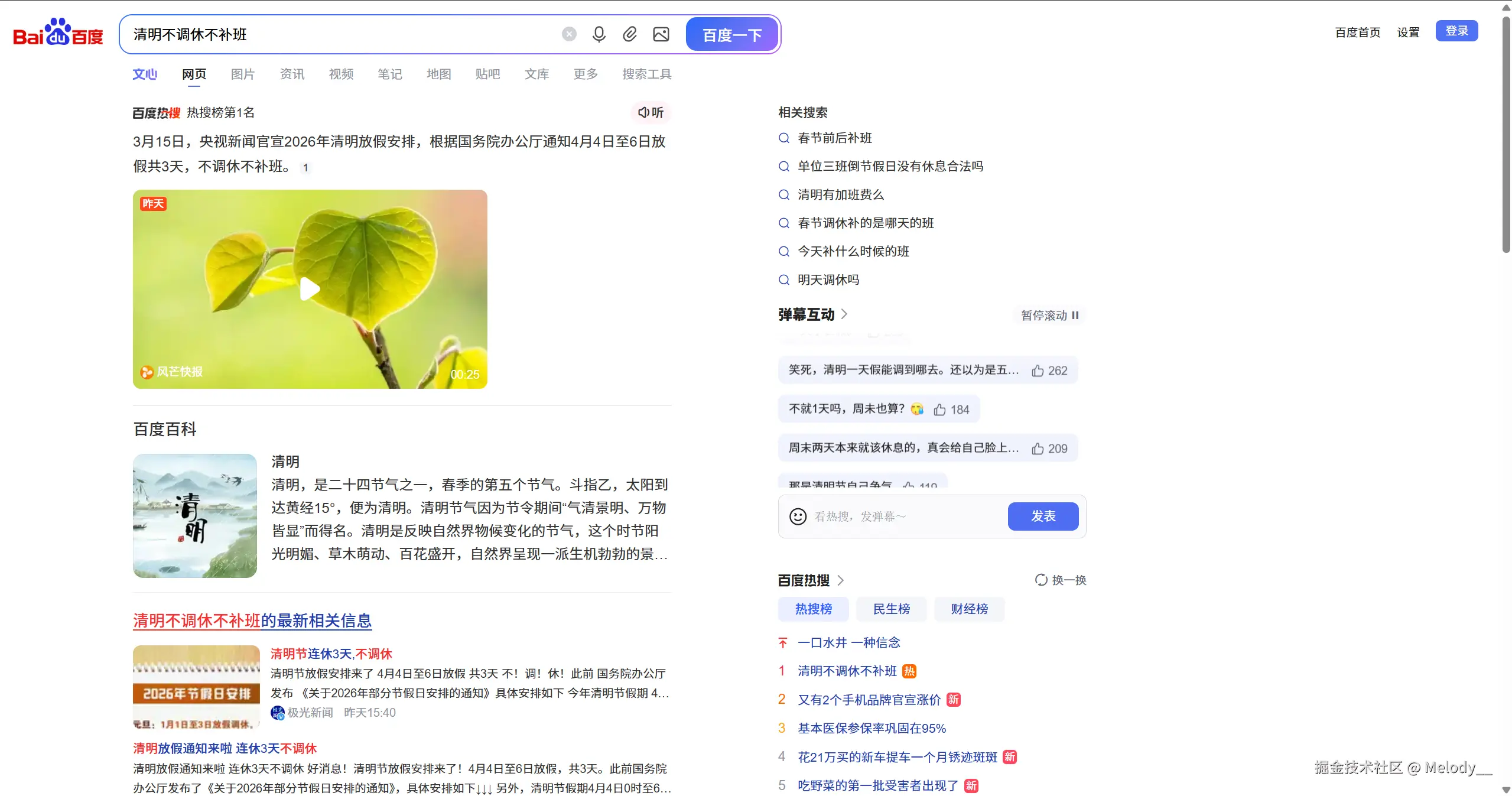This screenshot has height=796, width=1512.
Task: Pause danmaku scrolling with 暂停滚动
Action: 1049,316
